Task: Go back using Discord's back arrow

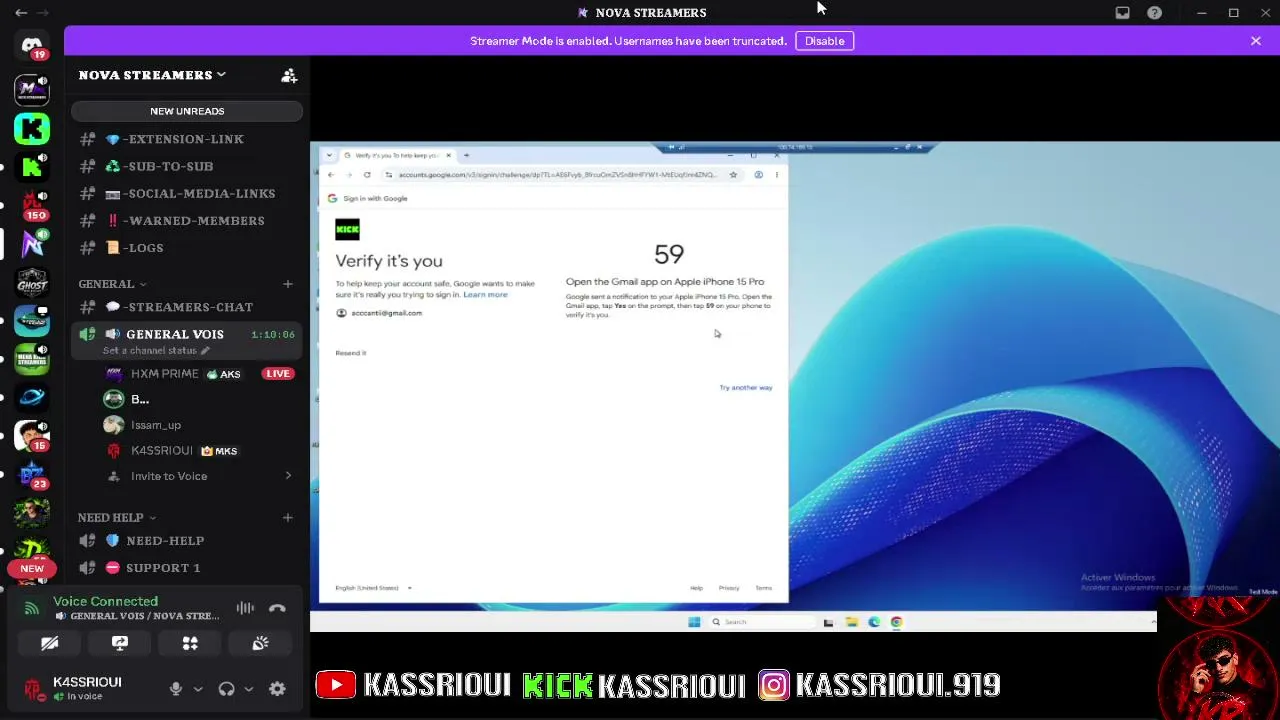Action: (x=21, y=13)
